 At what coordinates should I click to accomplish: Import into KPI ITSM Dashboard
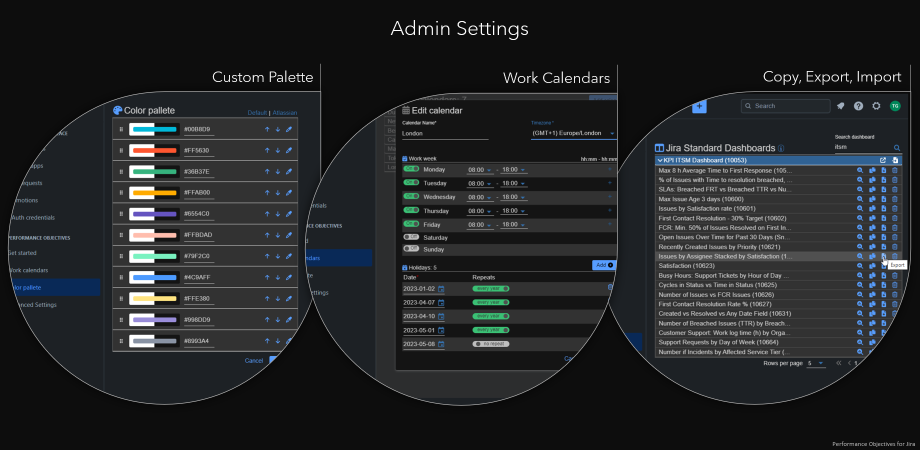click(895, 160)
